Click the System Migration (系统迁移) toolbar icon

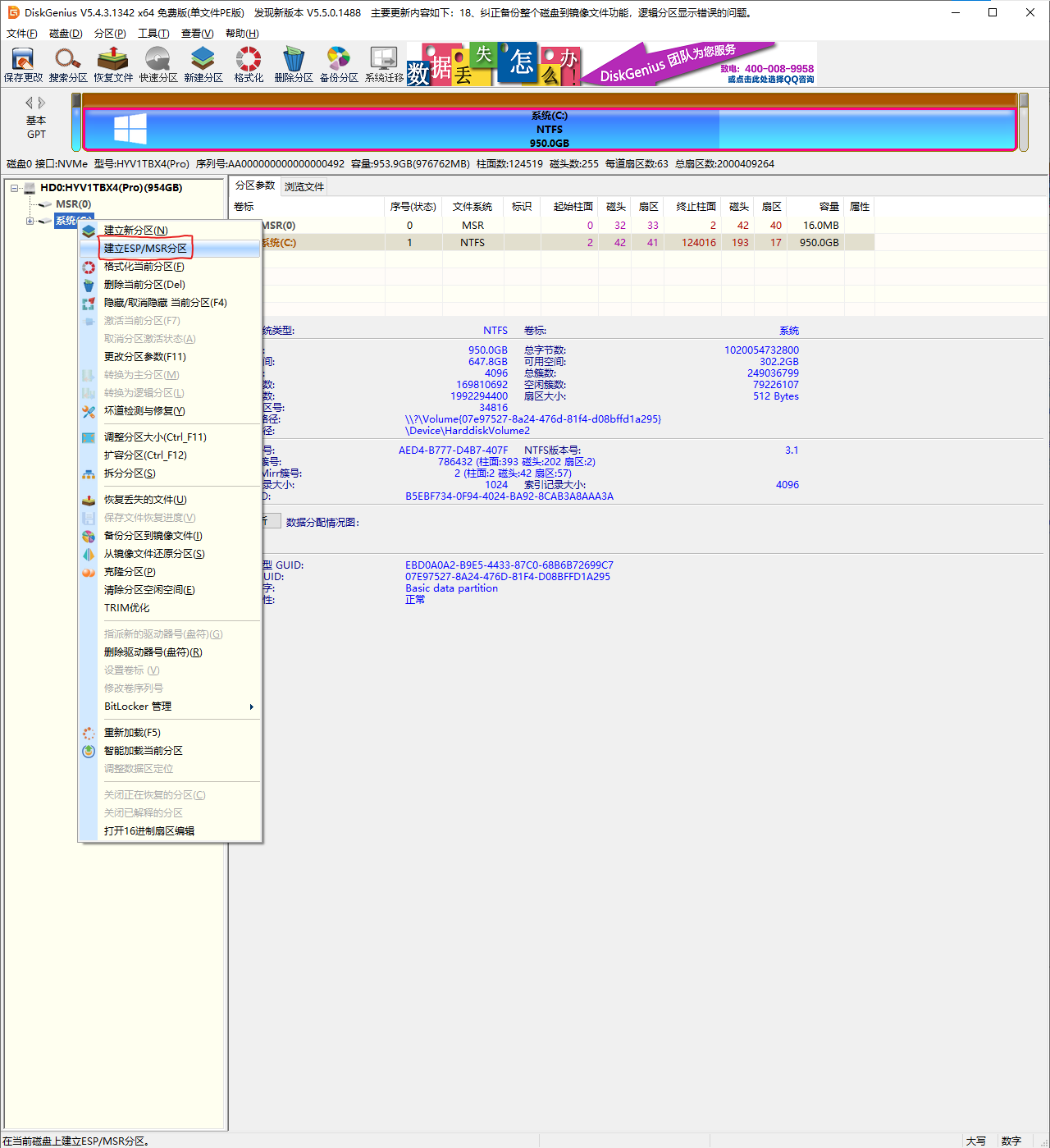click(384, 64)
